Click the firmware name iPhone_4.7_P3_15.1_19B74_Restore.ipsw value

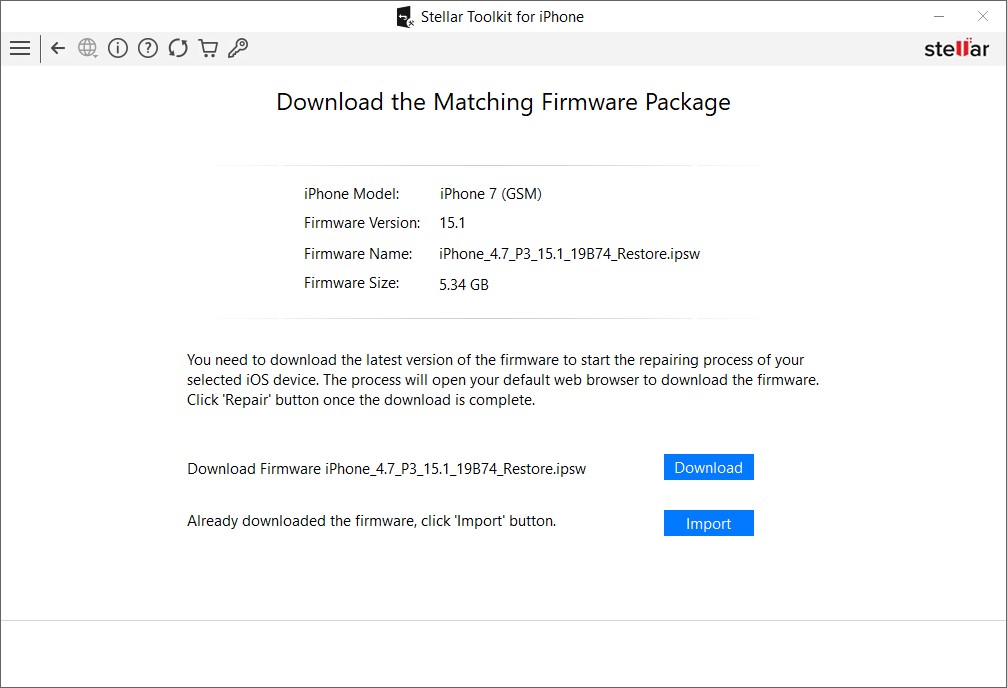tap(569, 254)
